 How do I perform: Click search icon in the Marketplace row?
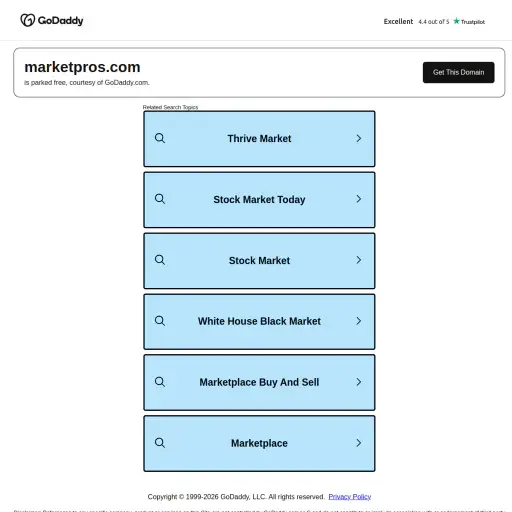pyautogui.click(x=160, y=443)
